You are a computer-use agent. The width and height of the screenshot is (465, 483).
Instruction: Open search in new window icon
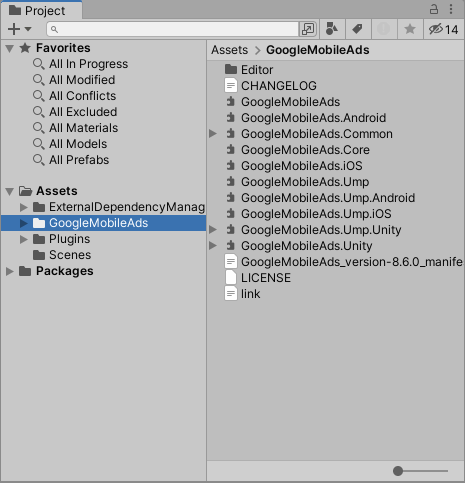tap(308, 29)
